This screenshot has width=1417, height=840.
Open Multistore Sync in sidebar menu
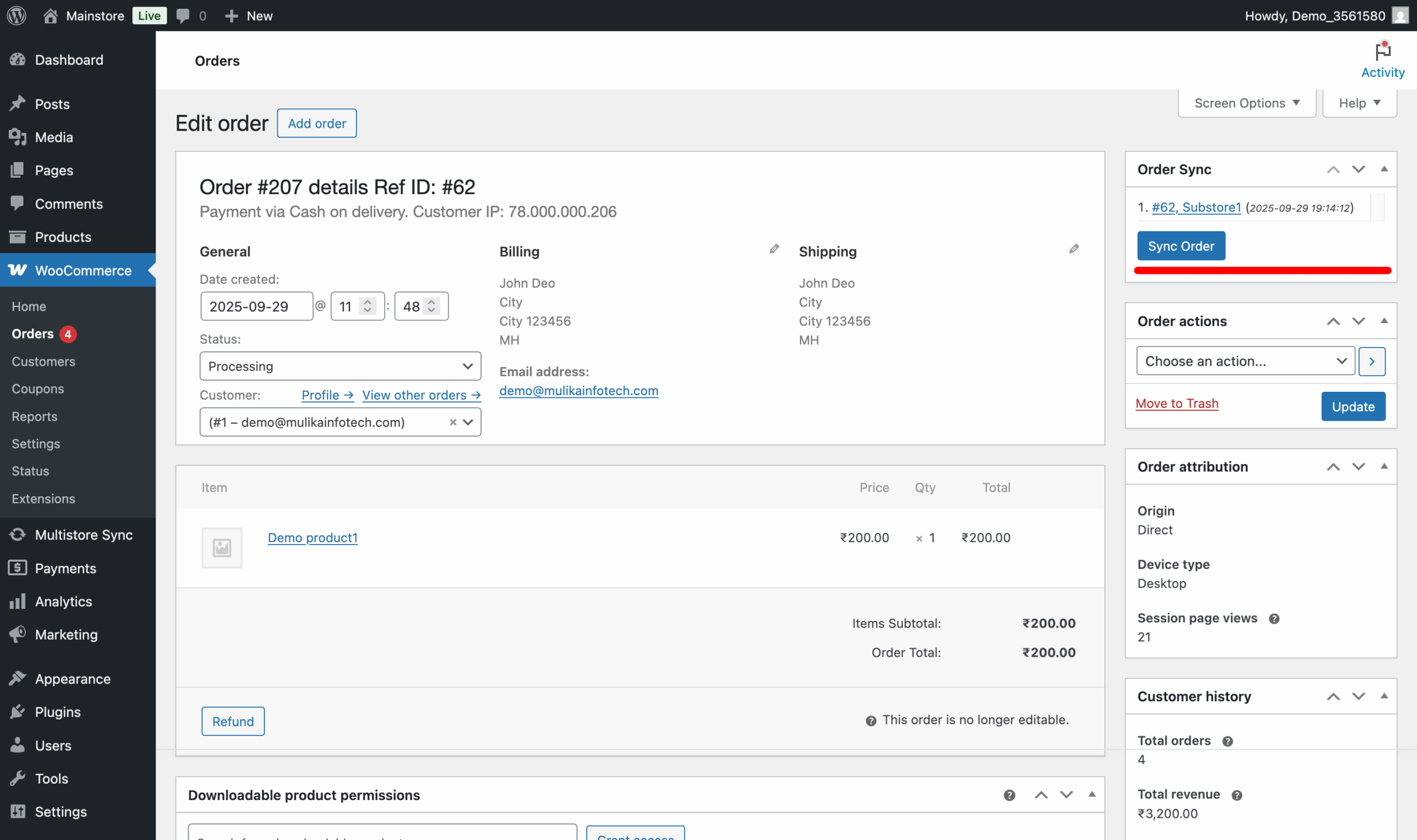(83, 535)
